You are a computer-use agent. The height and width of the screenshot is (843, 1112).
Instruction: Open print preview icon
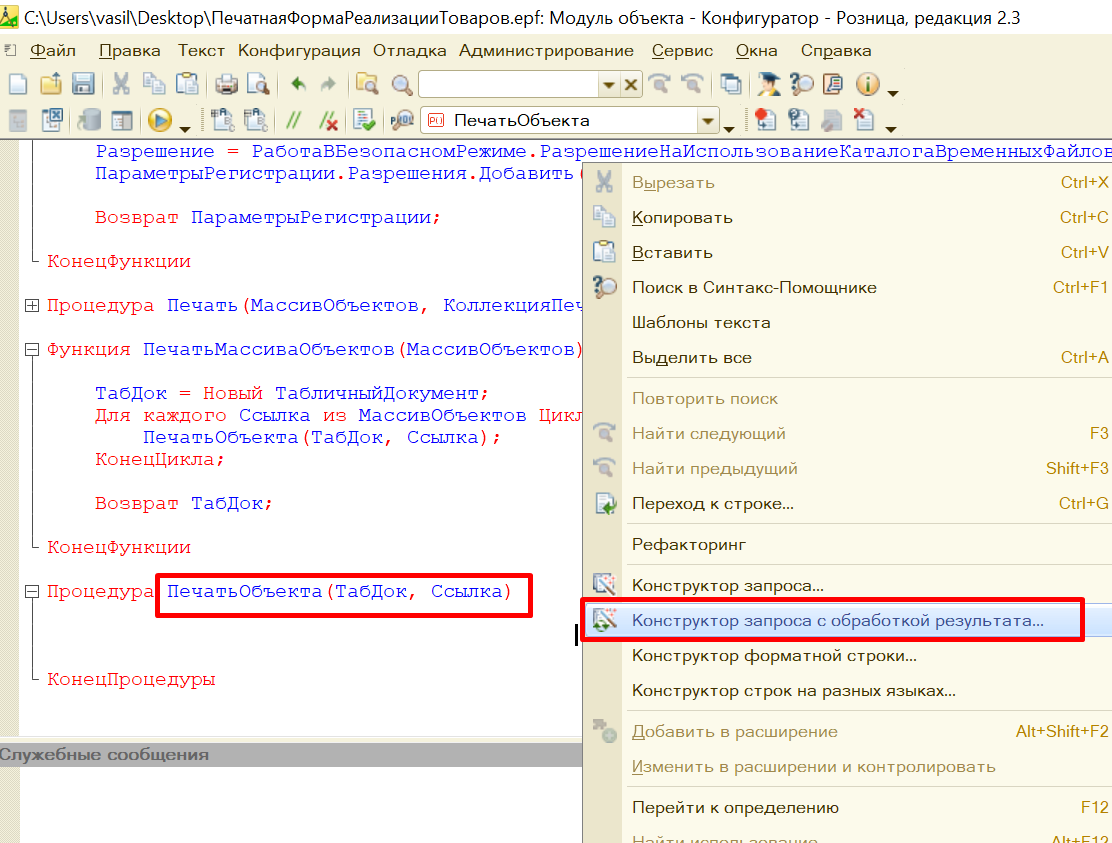click(x=258, y=84)
